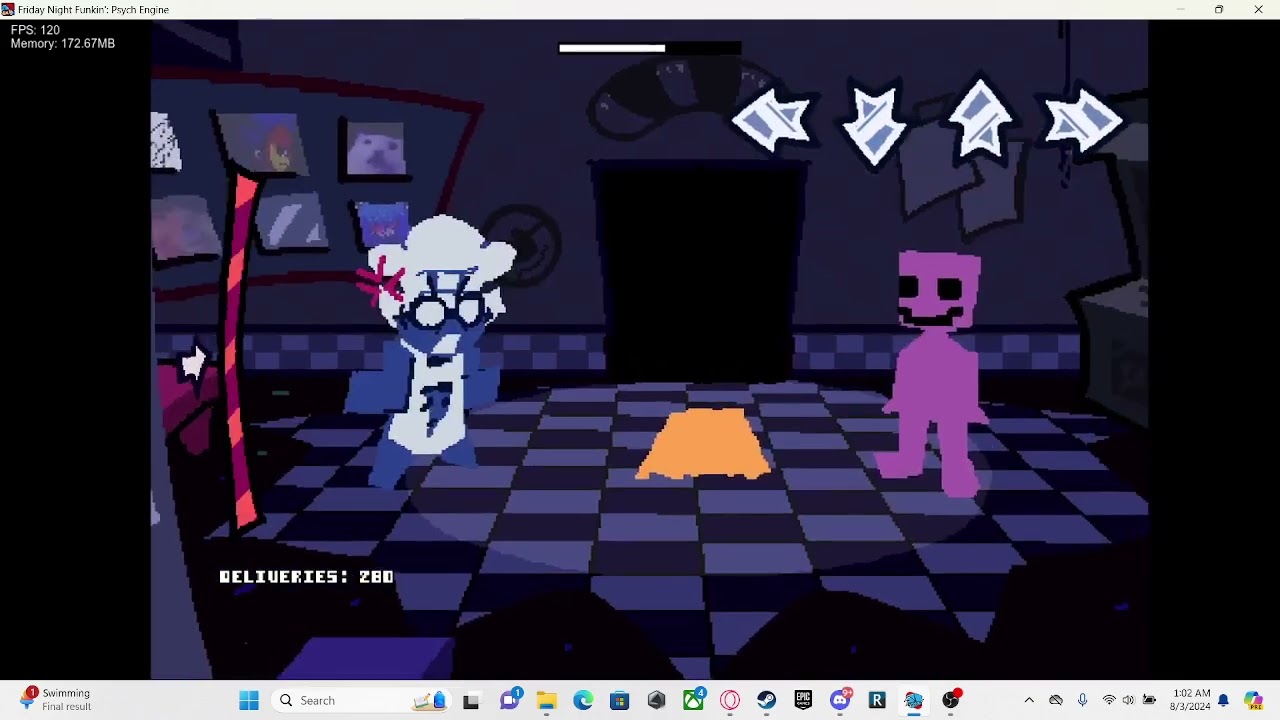
Task: Open Steam from the taskbar
Action: pyautogui.click(x=767, y=700)
